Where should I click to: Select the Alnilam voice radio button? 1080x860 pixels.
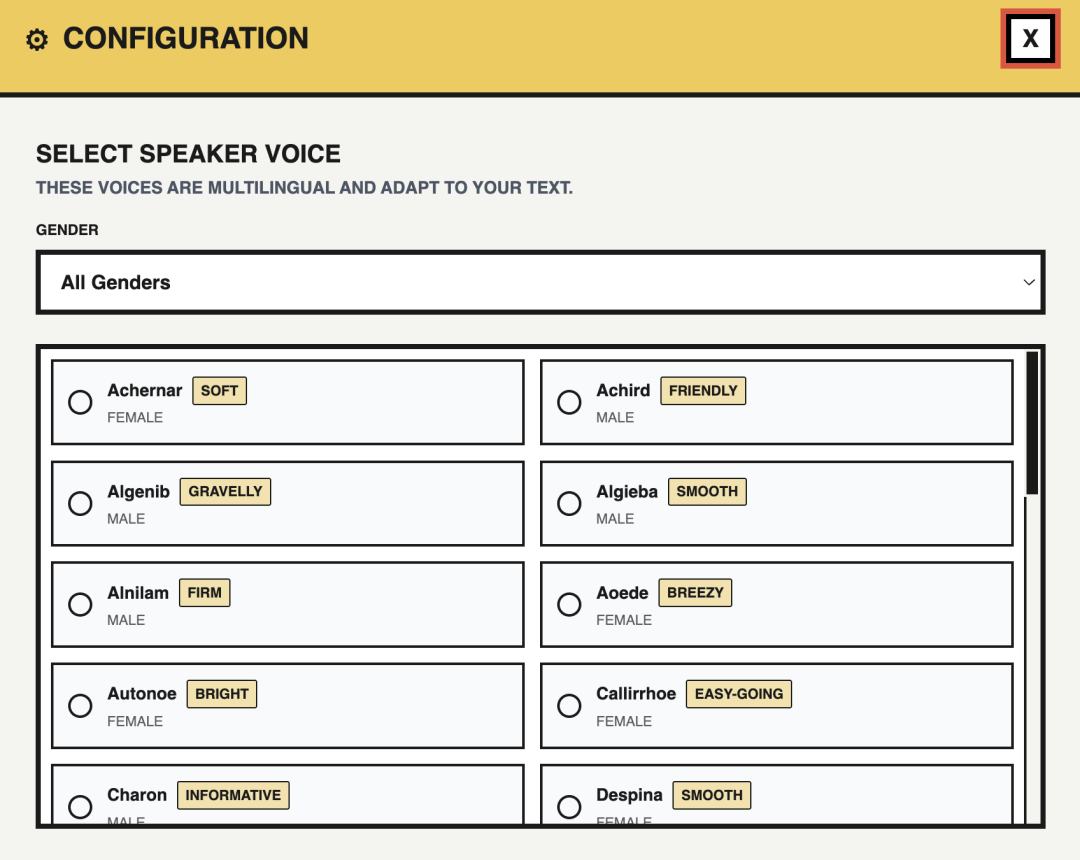coord(80,604)
